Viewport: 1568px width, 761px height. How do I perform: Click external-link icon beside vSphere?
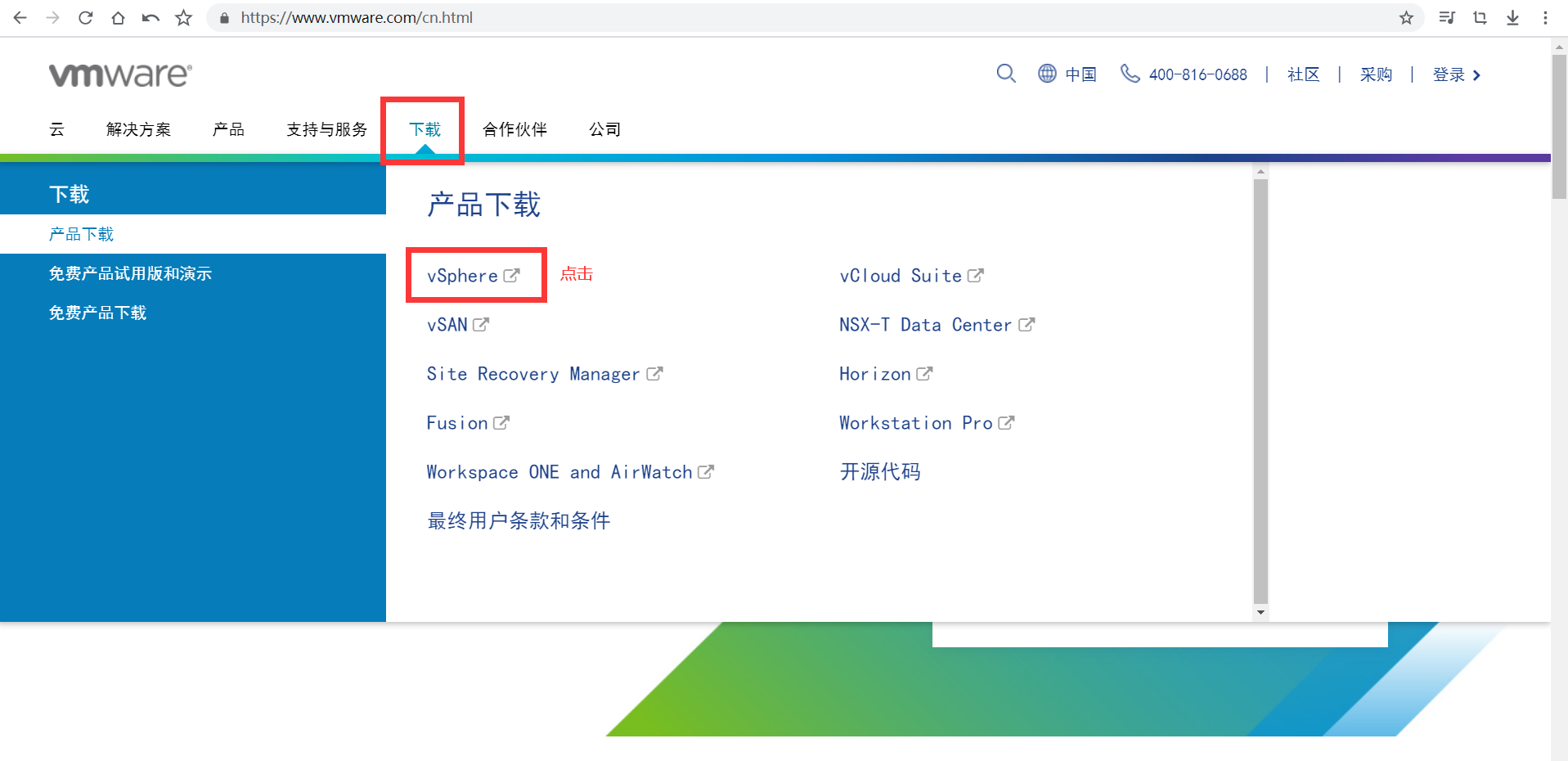(511, 276)
